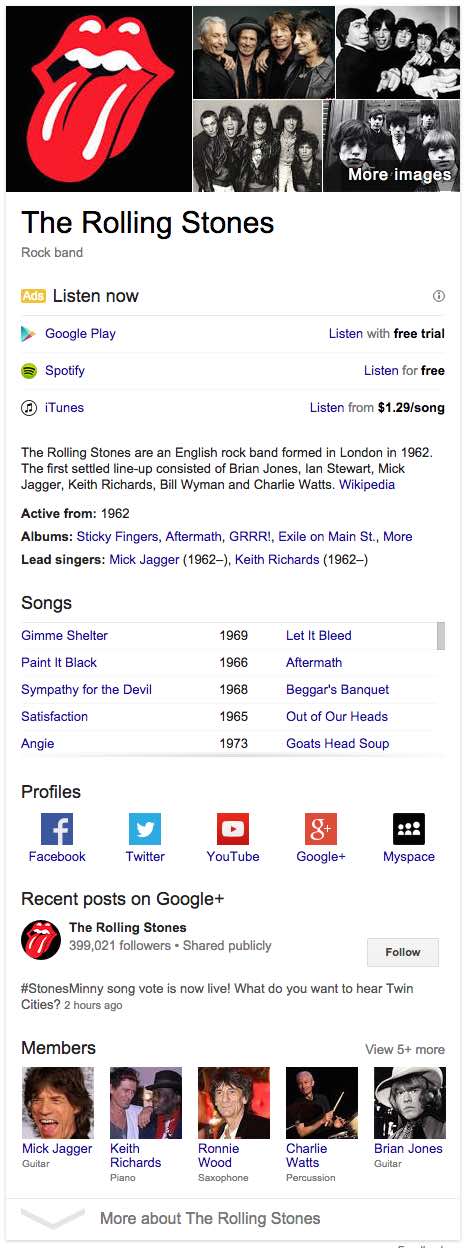The height and width of the screenshot is (1248, 468).
Task: Open the YouTube profile icon
Action: point(233,829)
